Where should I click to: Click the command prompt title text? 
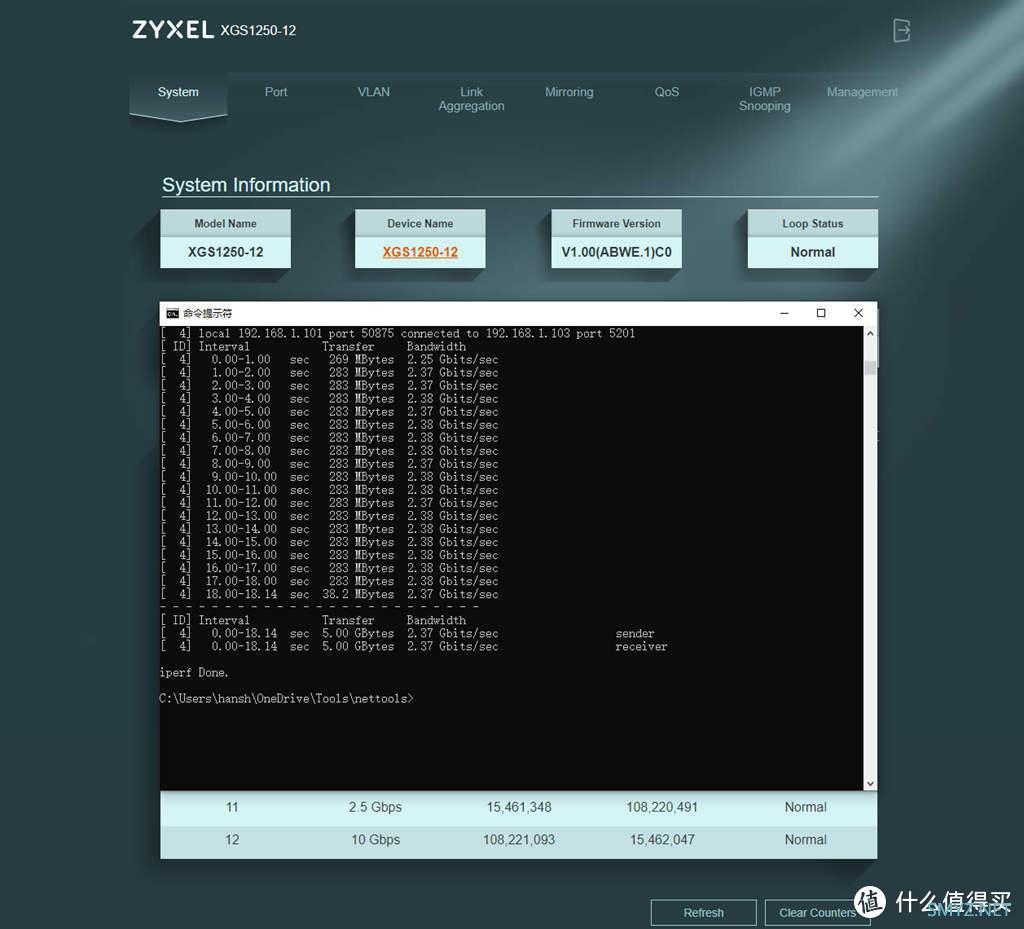207,313
